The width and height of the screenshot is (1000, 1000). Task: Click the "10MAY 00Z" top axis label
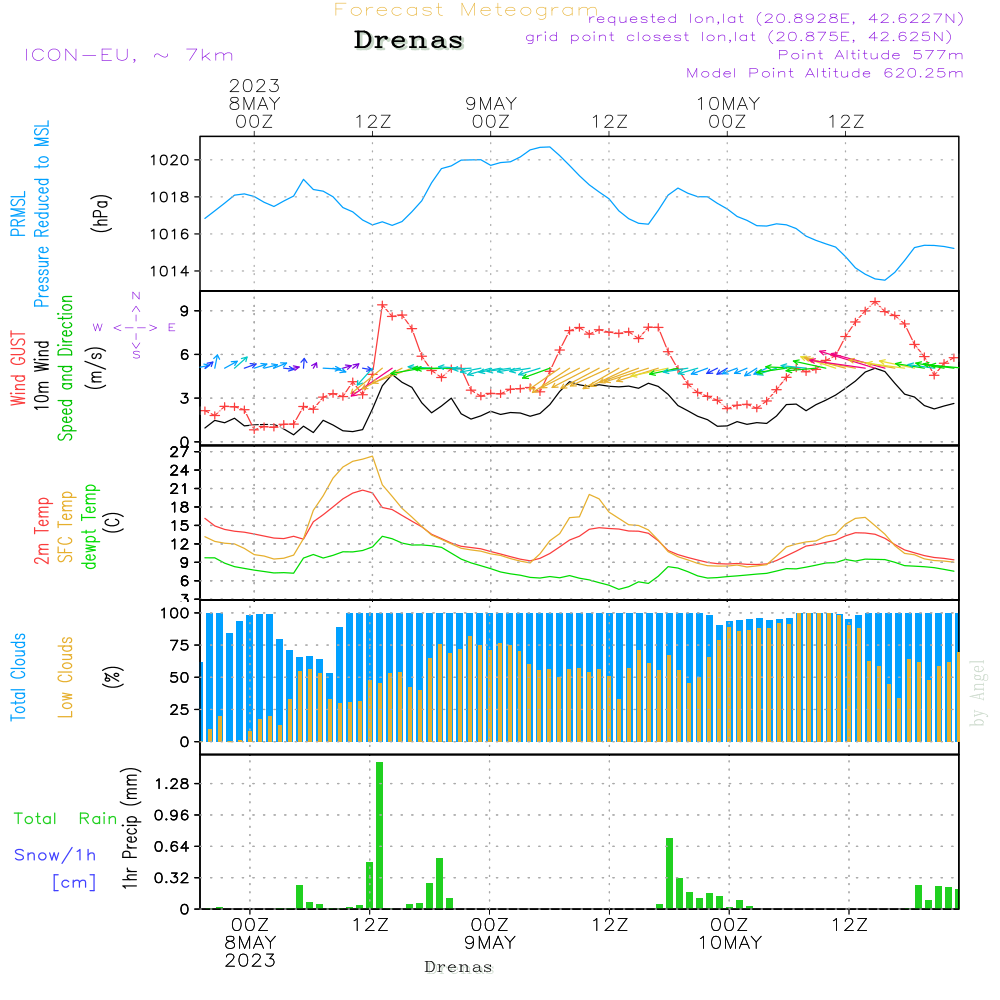(x=728, y=112)
